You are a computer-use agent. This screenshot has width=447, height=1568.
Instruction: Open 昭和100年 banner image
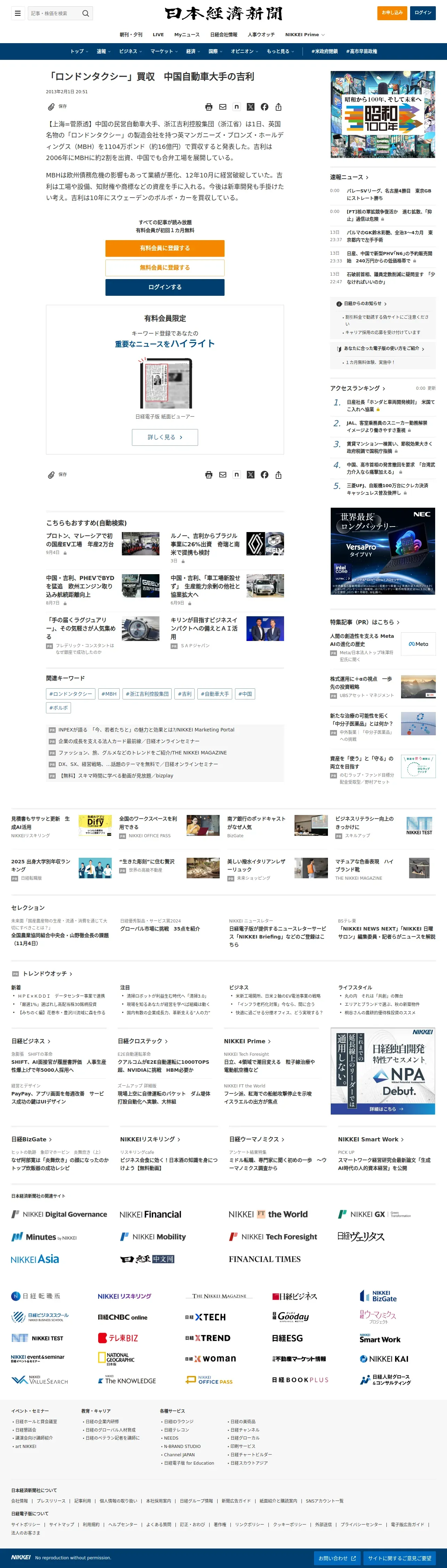(x=383, y=114)
